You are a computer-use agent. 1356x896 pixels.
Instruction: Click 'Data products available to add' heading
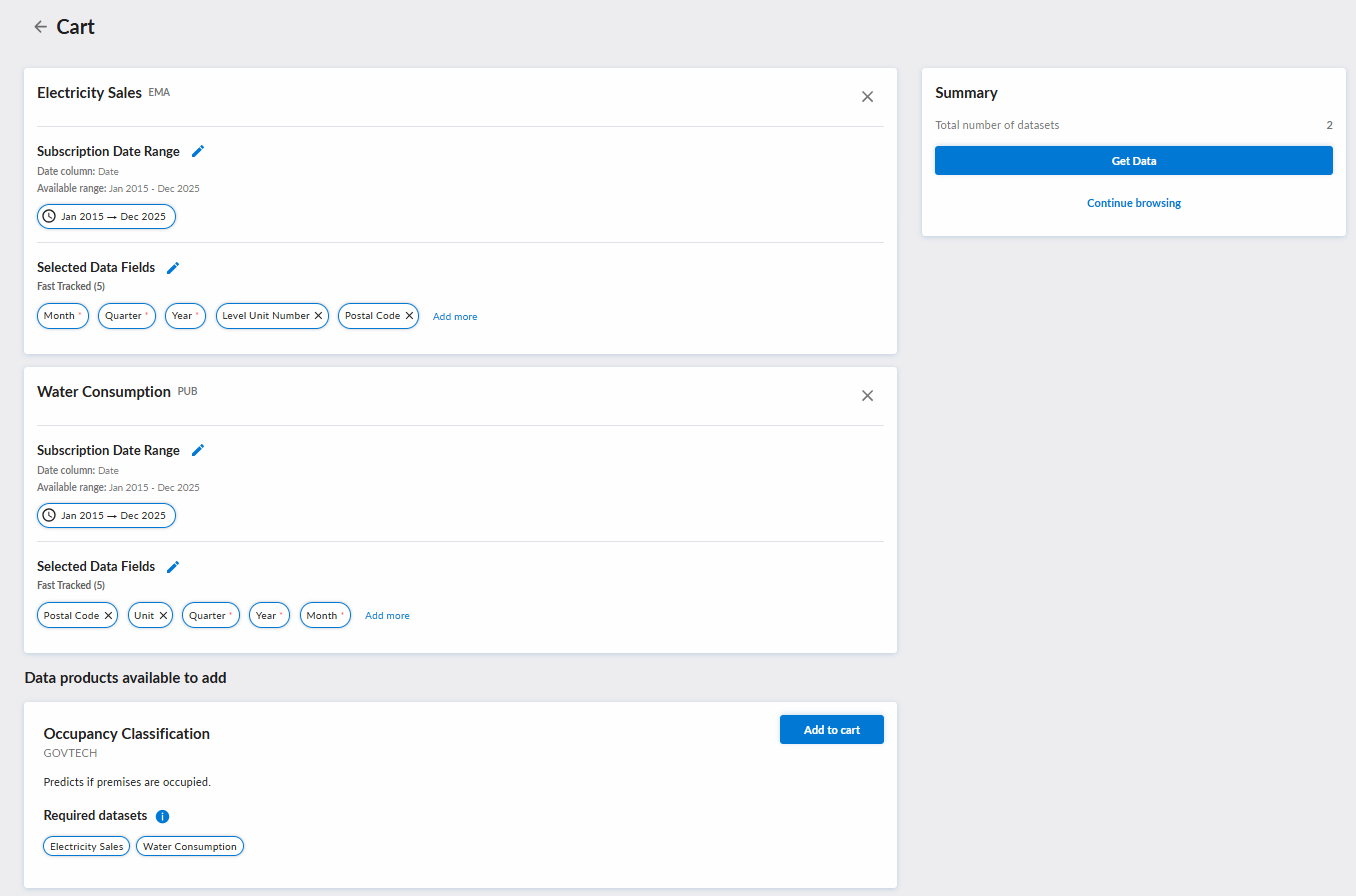click(x=126, y=678)
